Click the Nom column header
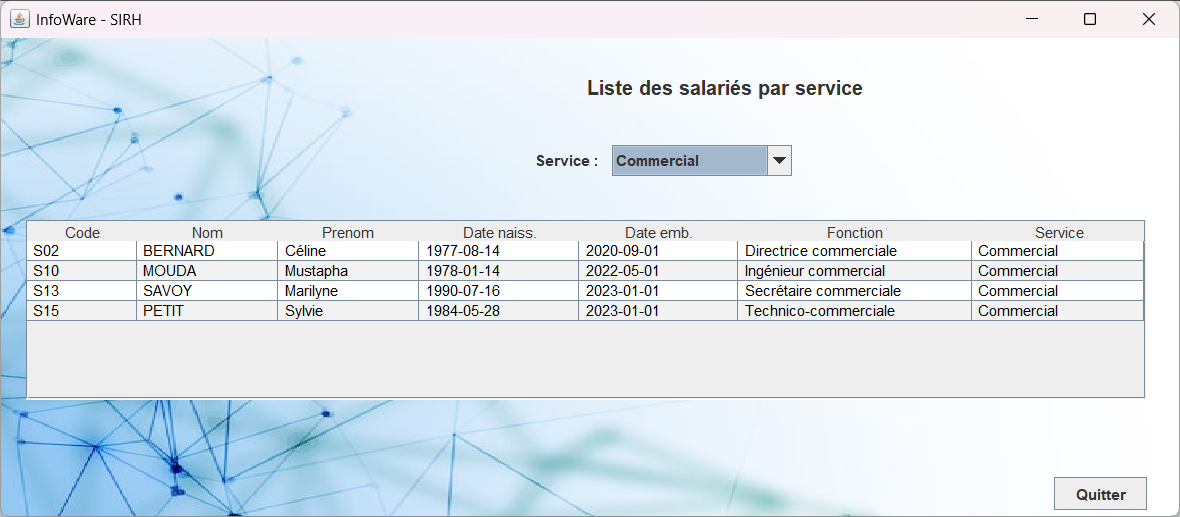The image size is (1180, 517). point(207,233)
